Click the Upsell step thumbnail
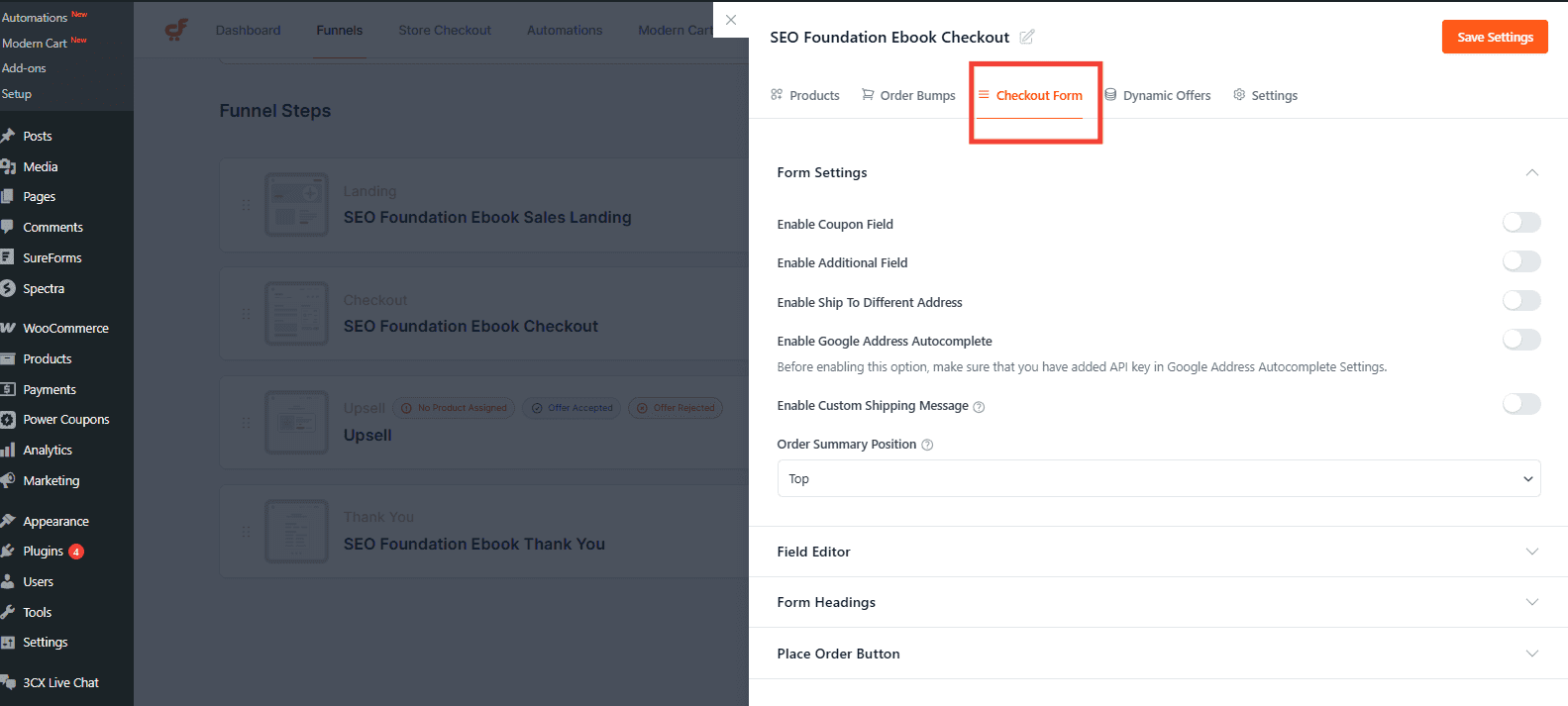This screenshot has height=706, width=1568. [296, 422]
